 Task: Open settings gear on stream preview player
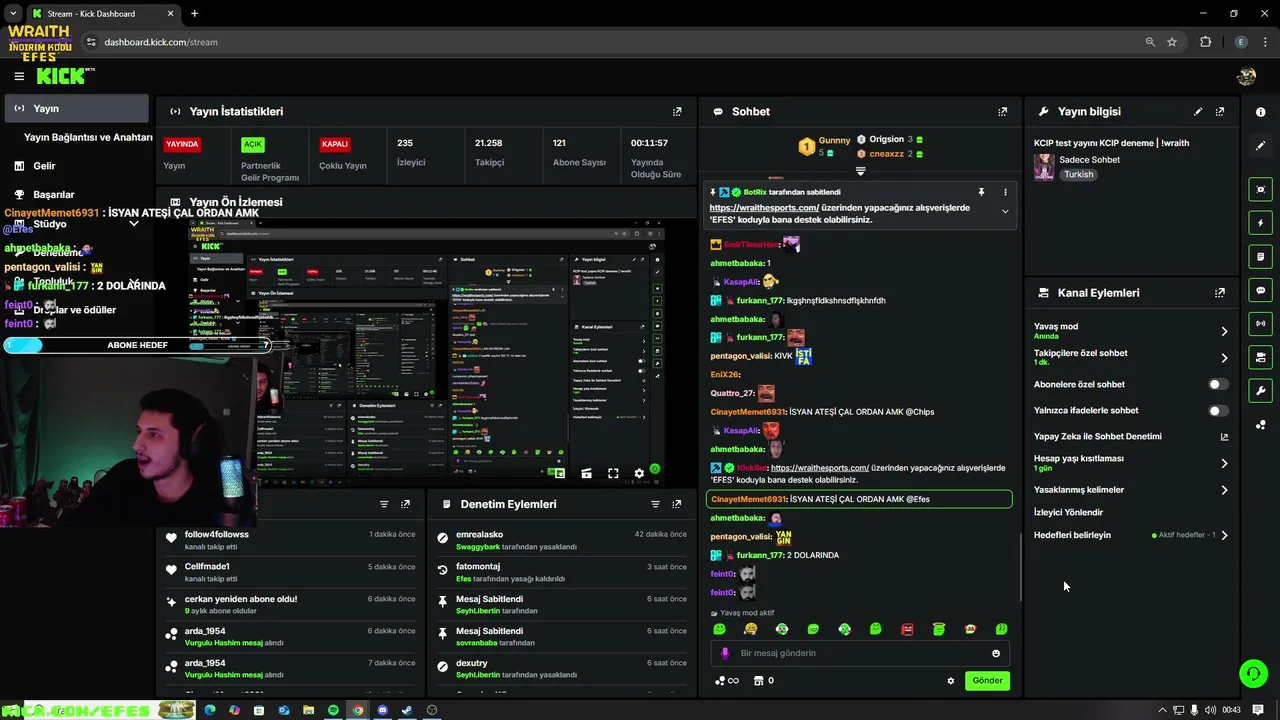pos(639,474)
